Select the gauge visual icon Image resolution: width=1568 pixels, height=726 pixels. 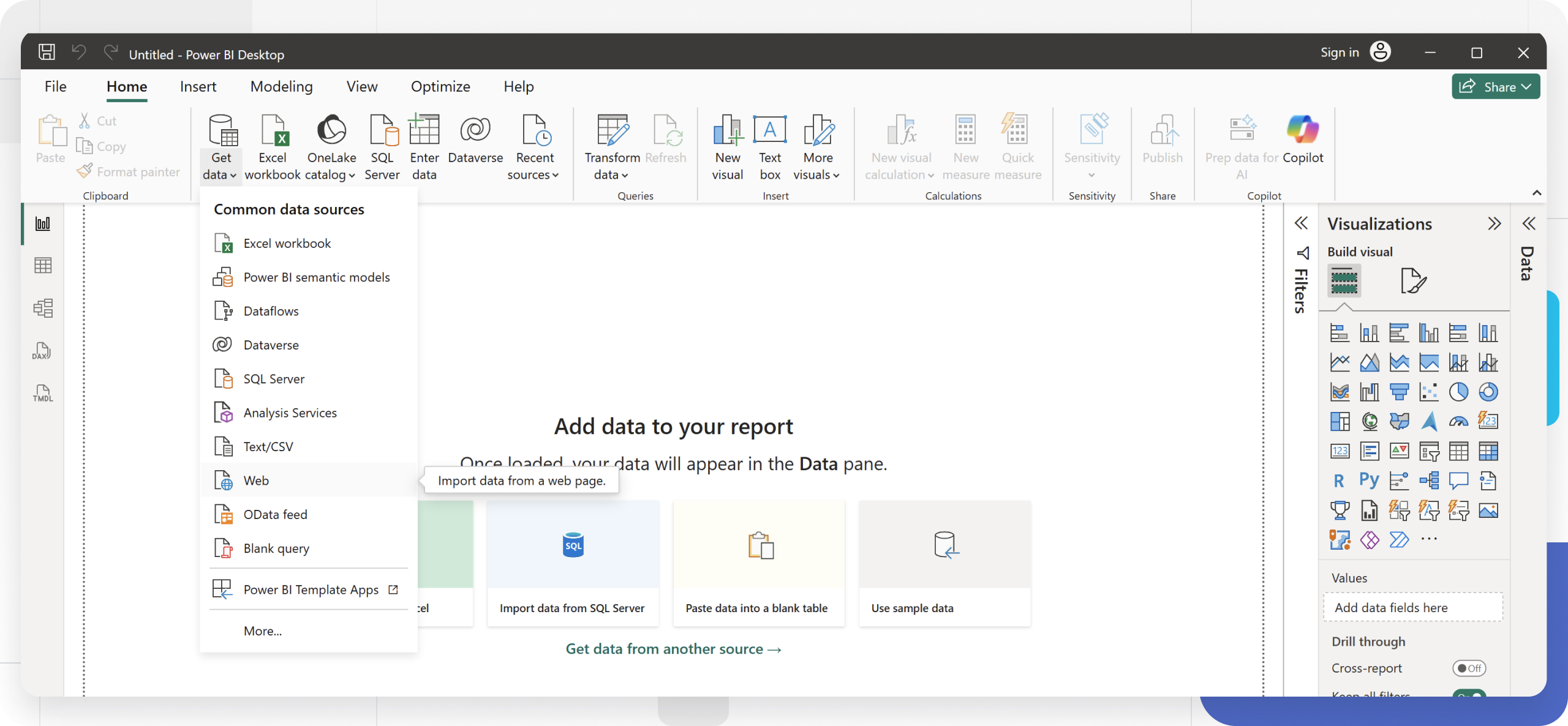[x=1458, y=421]
